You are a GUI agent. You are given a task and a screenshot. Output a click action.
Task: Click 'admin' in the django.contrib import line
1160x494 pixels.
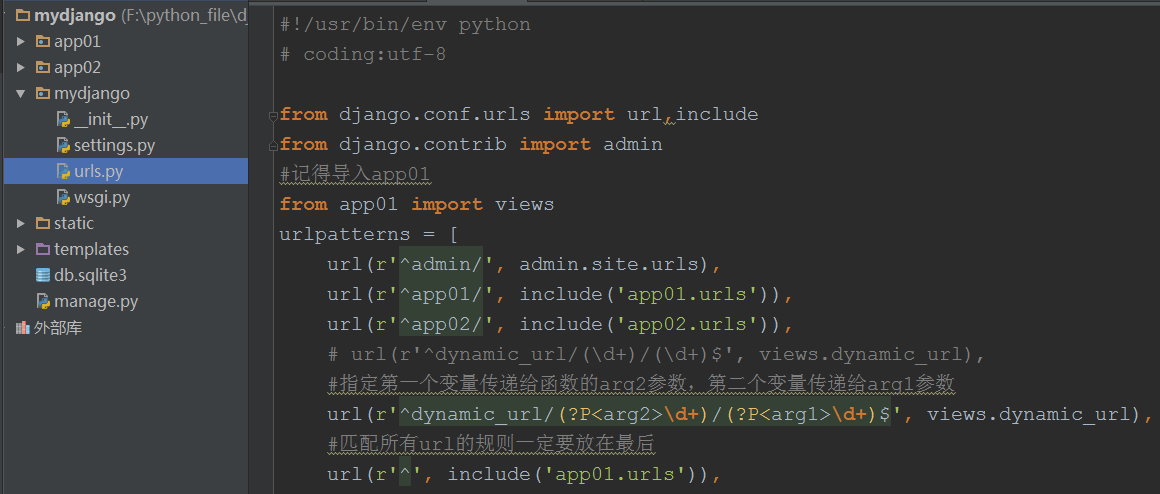[633, 144]
